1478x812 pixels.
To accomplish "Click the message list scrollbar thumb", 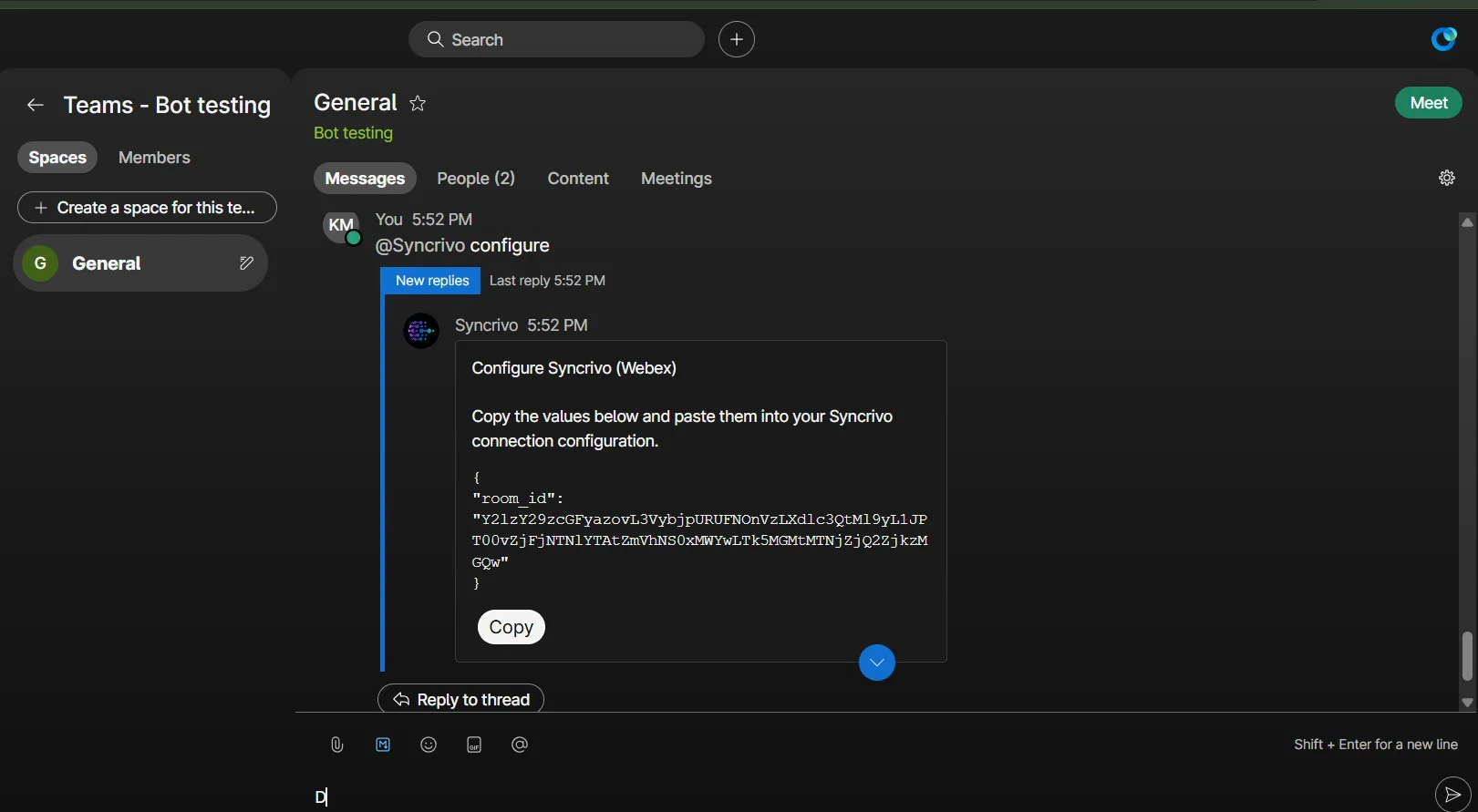I will tap(1467, 656).
